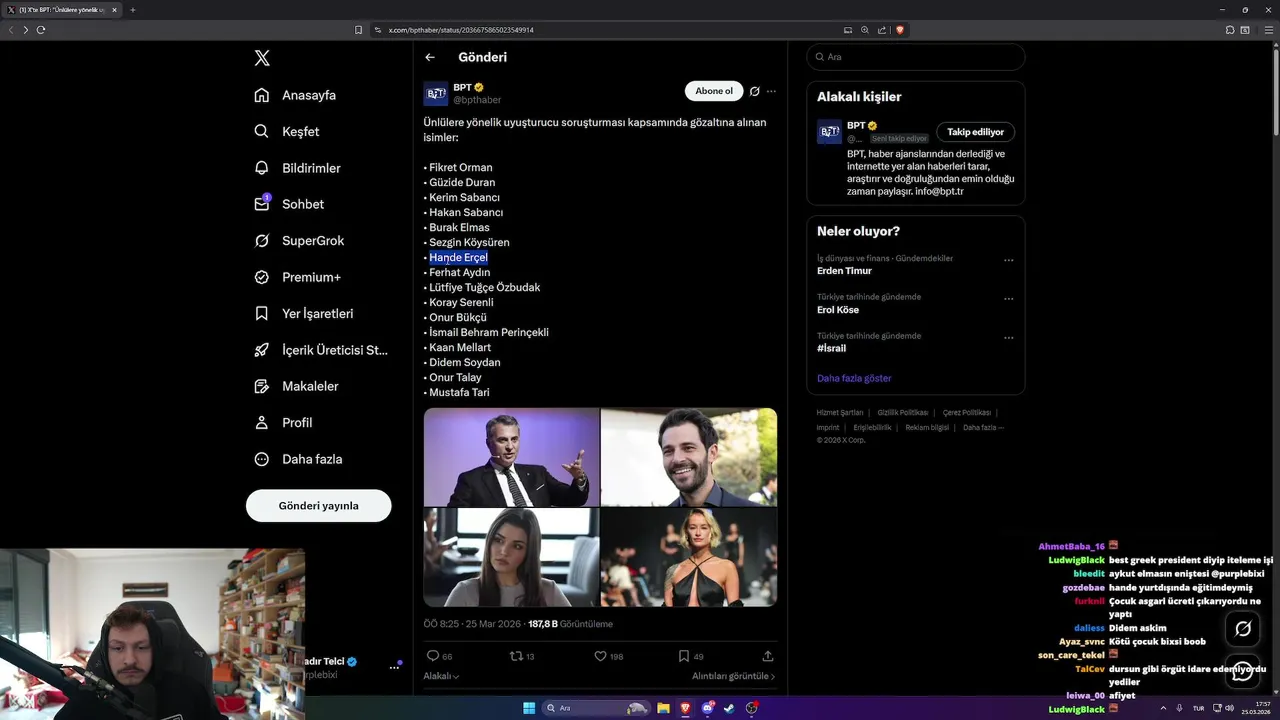
Task: Go to Bildirimler notifications
Action: [297, 168]
